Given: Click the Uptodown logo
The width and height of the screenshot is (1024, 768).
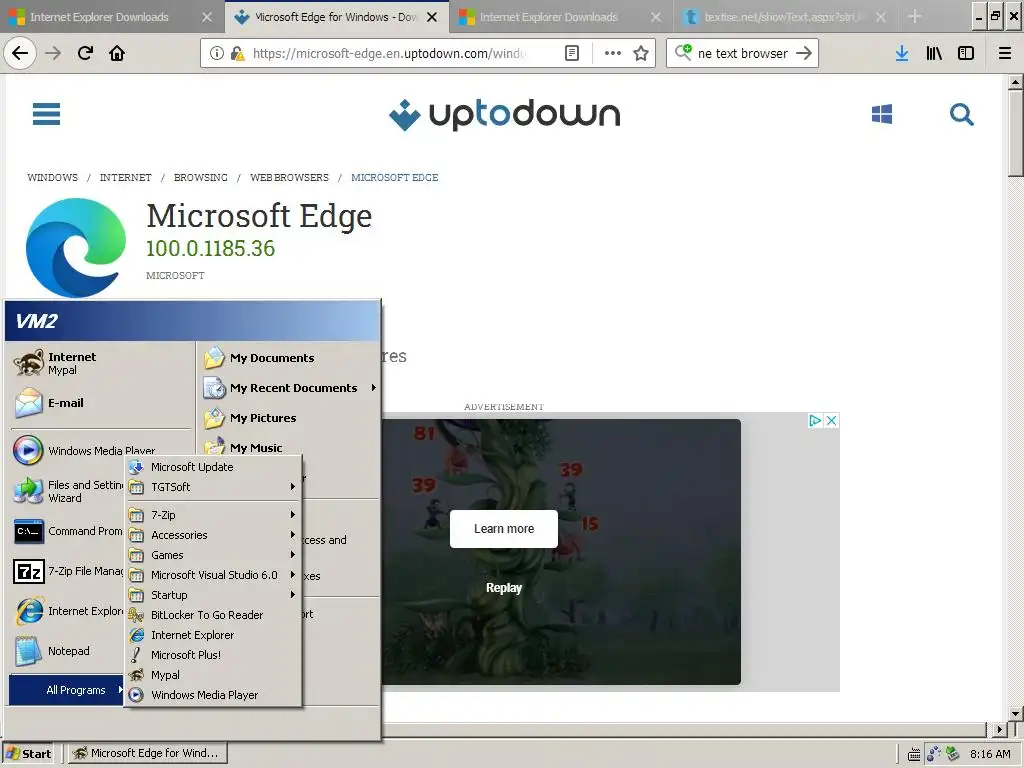Looking at the screenshot, I should 504,114.
